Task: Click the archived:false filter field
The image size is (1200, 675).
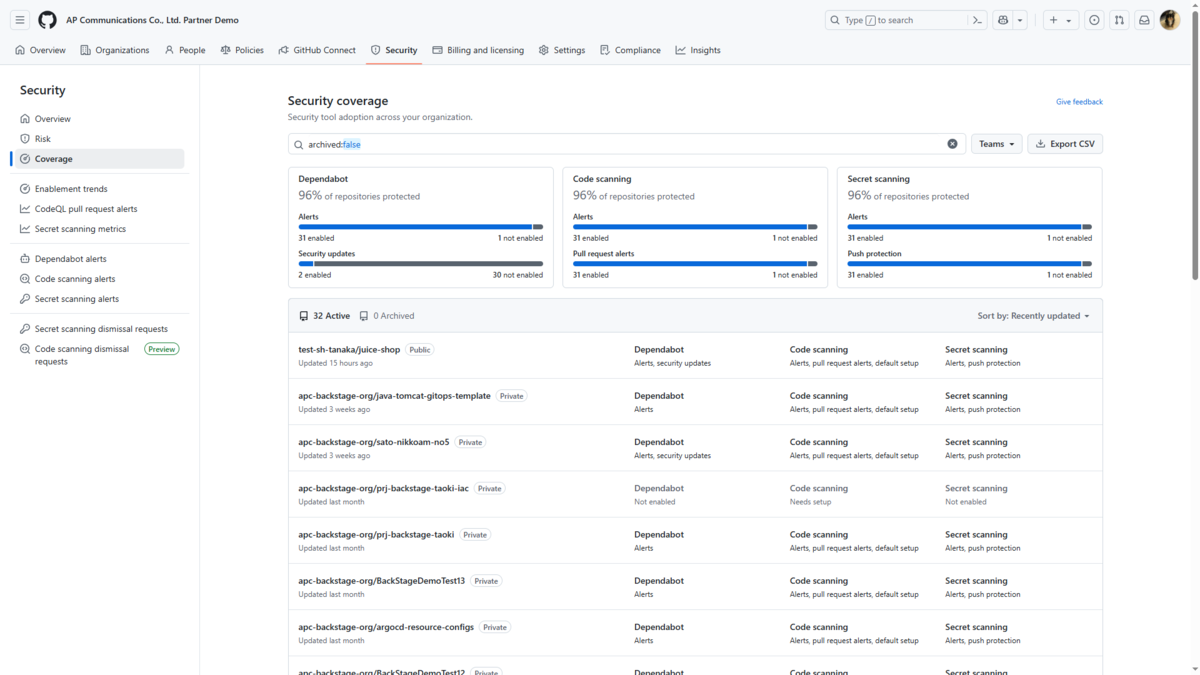Action: [626, 144]
